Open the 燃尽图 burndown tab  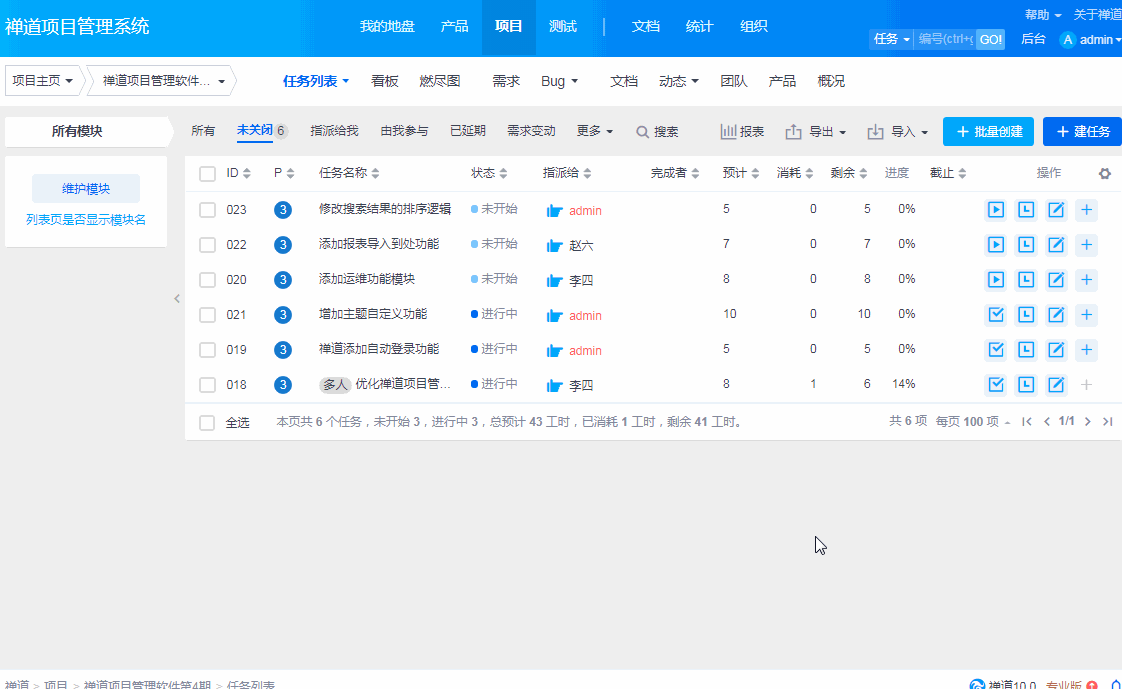click(x=440, y=81)
